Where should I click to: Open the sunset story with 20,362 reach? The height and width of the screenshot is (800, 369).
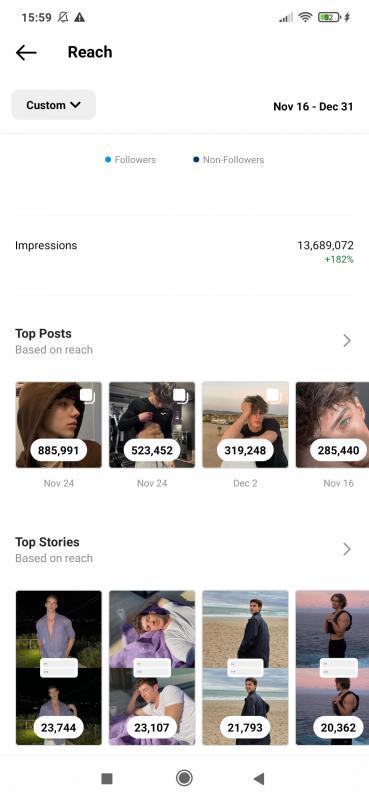[332, 667]
